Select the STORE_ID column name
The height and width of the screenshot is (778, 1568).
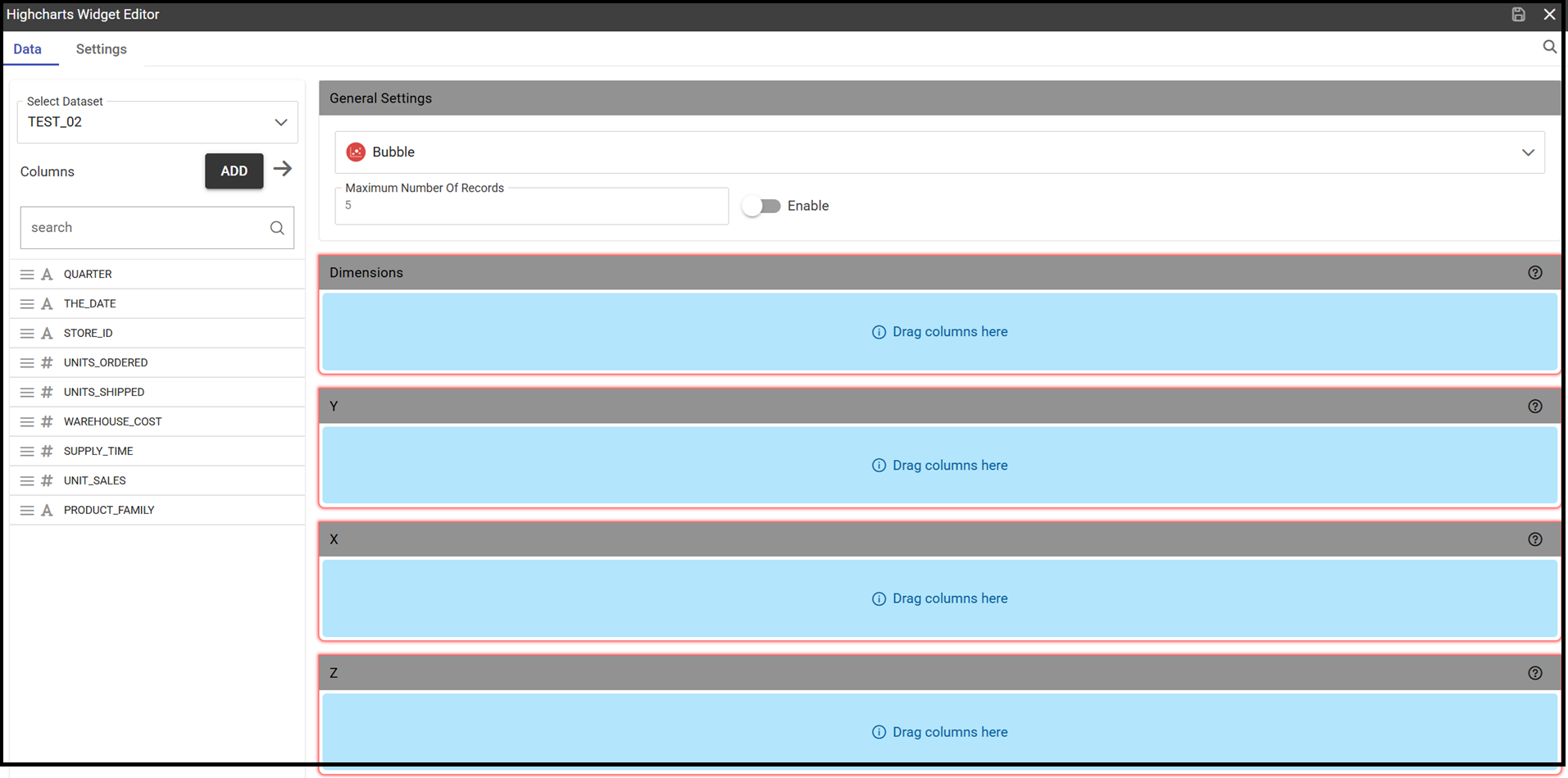(89, 334)
